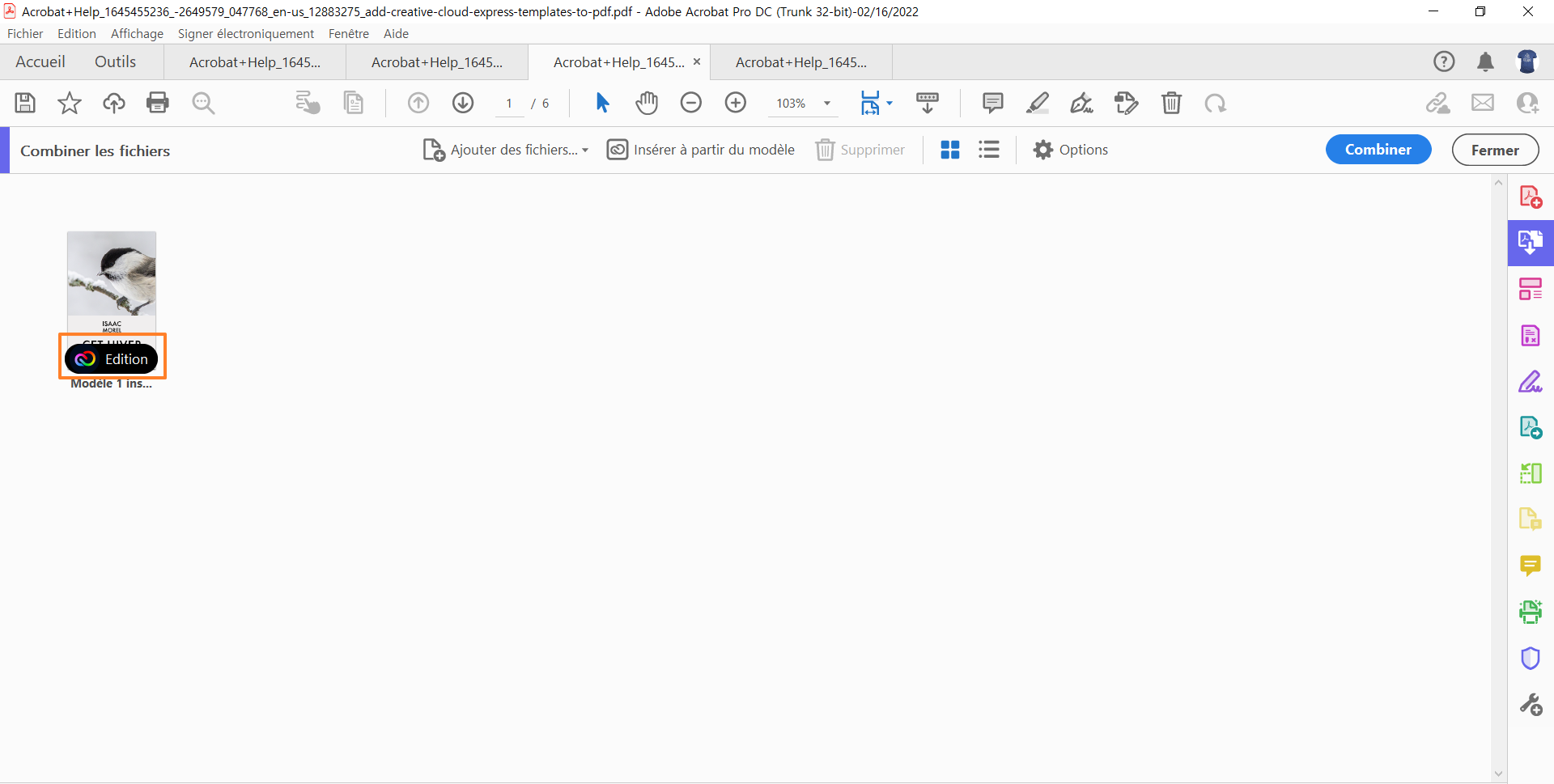Show notifications bell
Image resolution: width=1554 pixels, height=784 pixels.
(x=1485, y=61)
